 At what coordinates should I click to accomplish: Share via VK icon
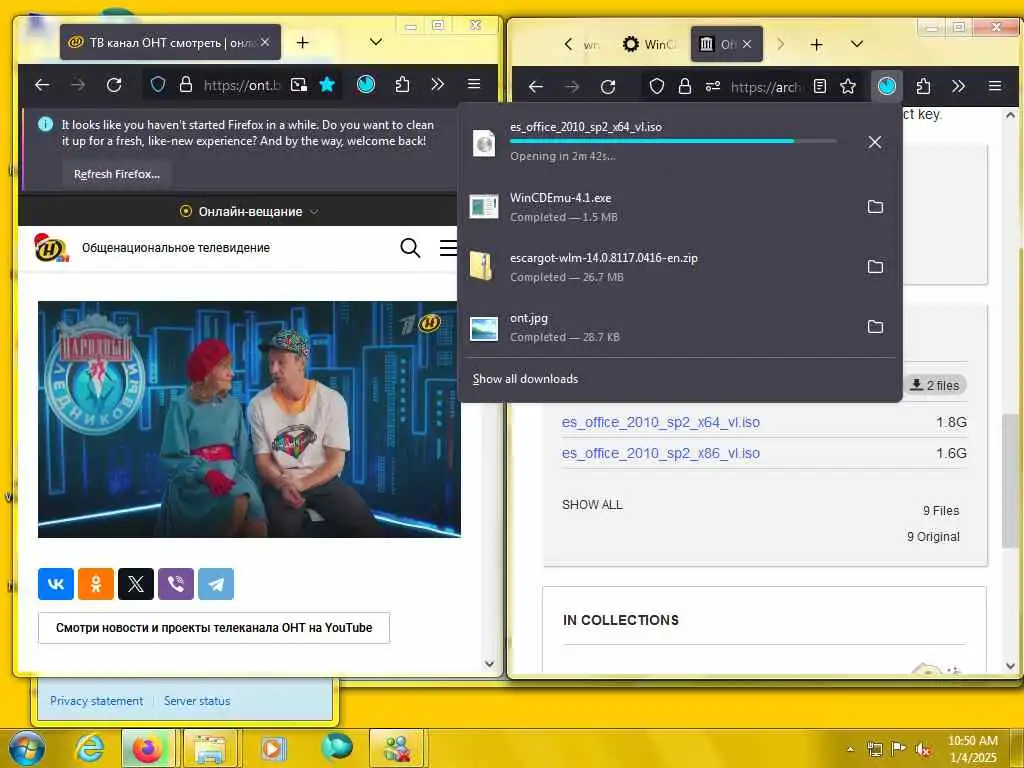point(56,584)
